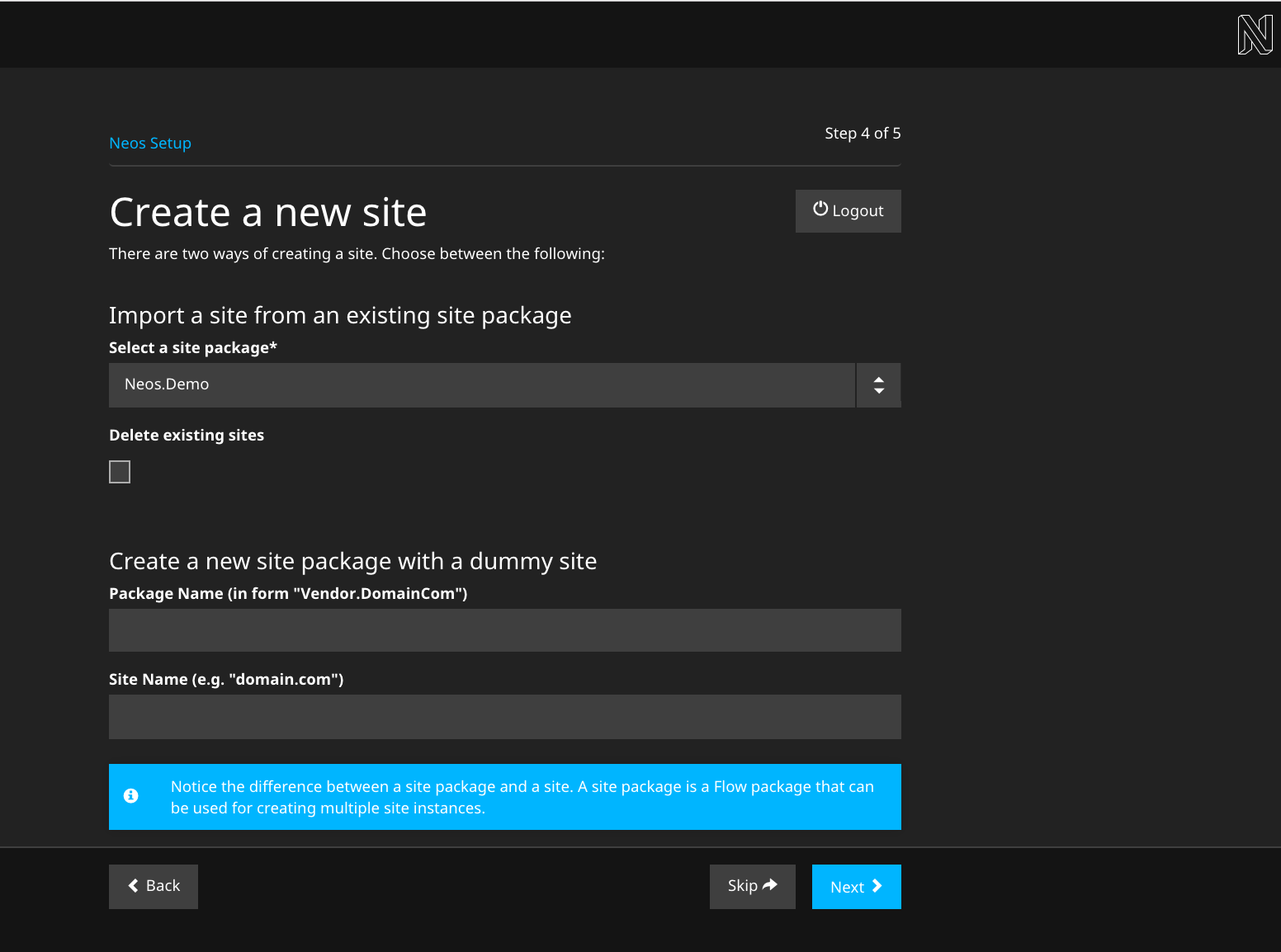This screenshot has height=952, width=1281.
Task: Proceed with the Next button
Action: [x=856, y=887]
